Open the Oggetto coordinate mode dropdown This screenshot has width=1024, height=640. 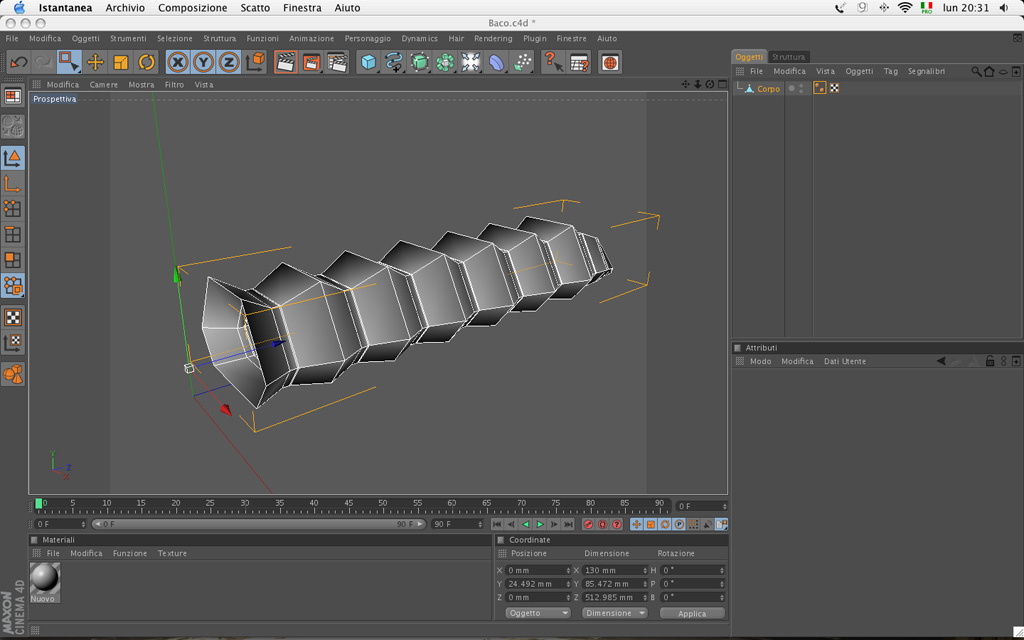click(x=538, y=613)
